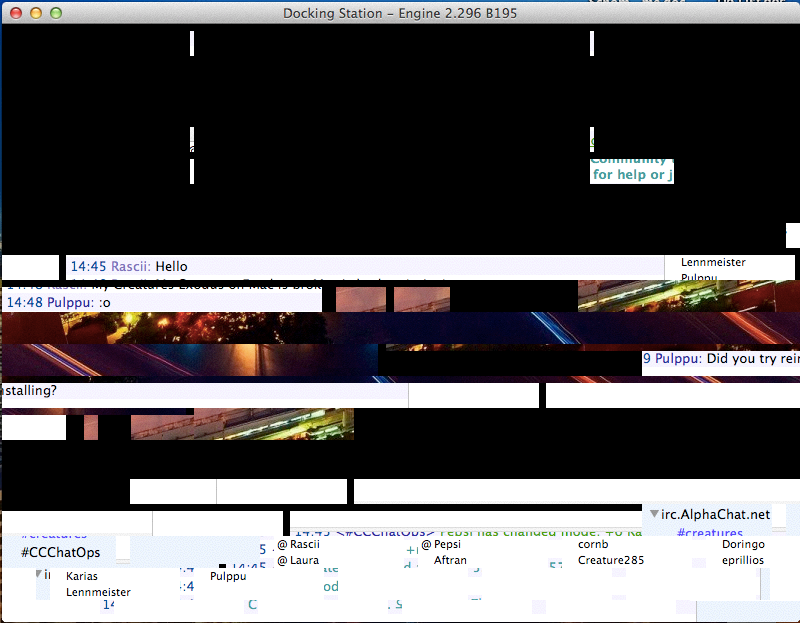Screen dimensions: 800x623
Task: Select operator @ Laura in user list
Action: pos(298,561)
